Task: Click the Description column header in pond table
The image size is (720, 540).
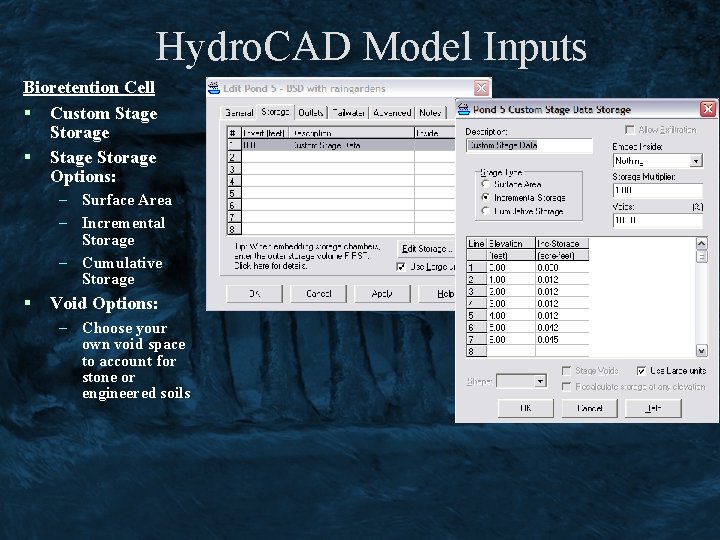Action: coord(351,133)
